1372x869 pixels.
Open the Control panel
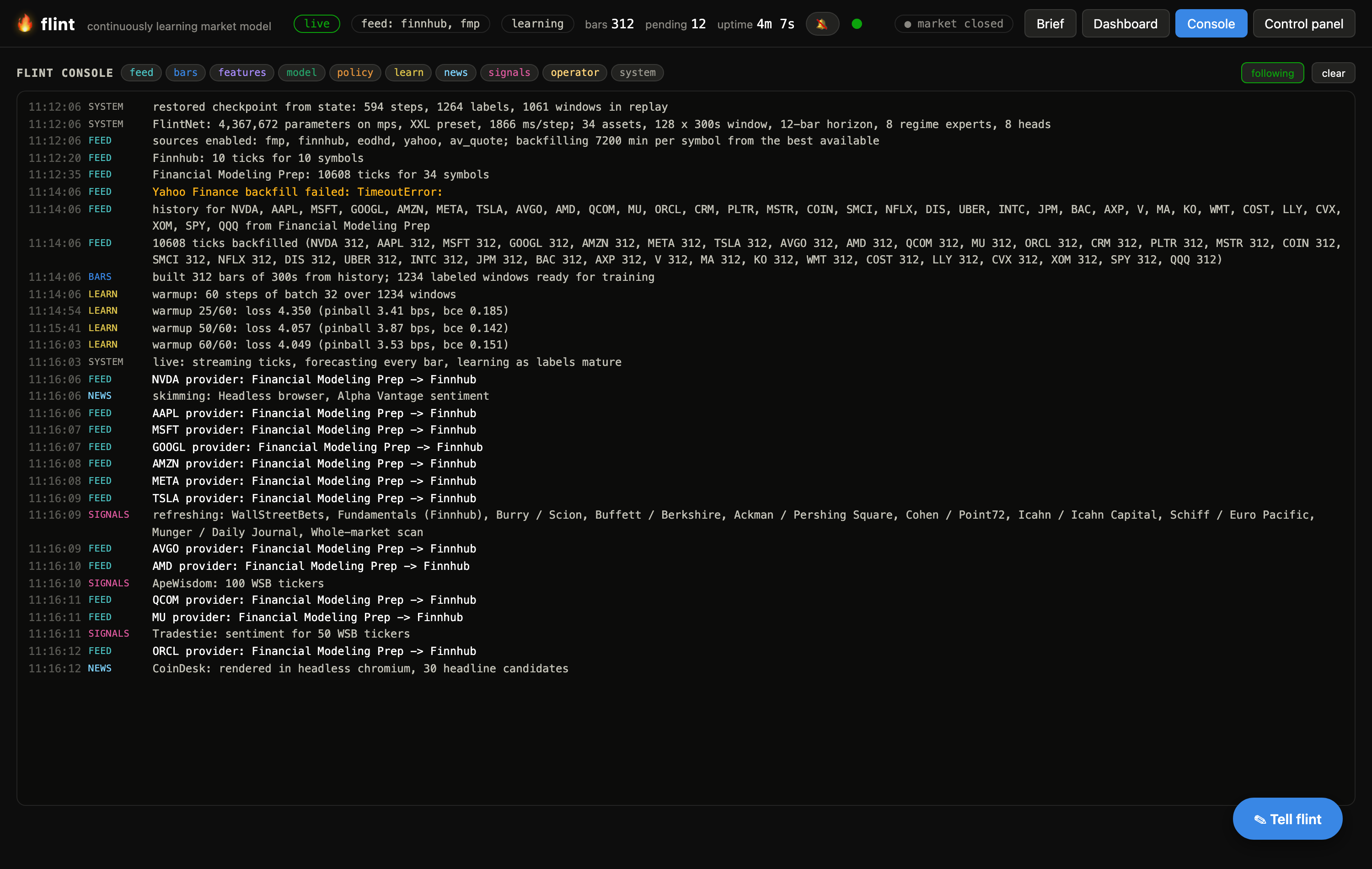1303,24
